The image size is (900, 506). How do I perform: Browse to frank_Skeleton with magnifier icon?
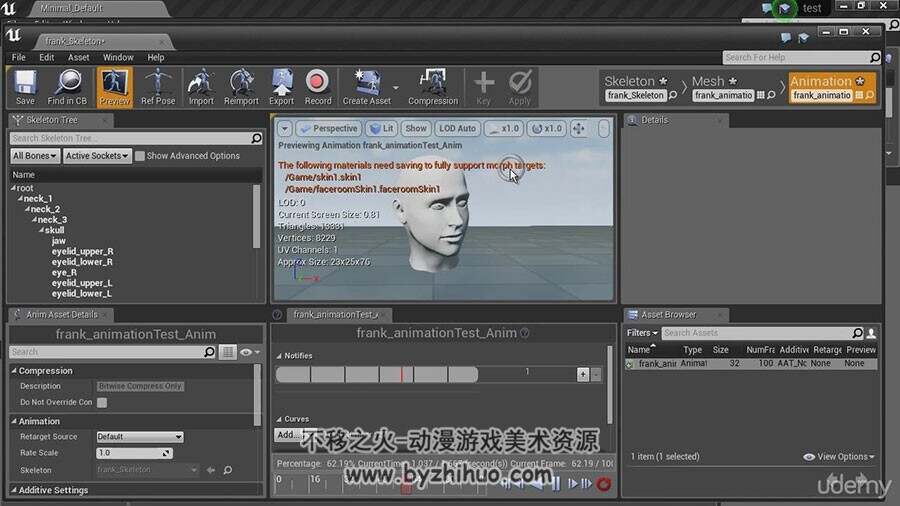pos(673,95)
